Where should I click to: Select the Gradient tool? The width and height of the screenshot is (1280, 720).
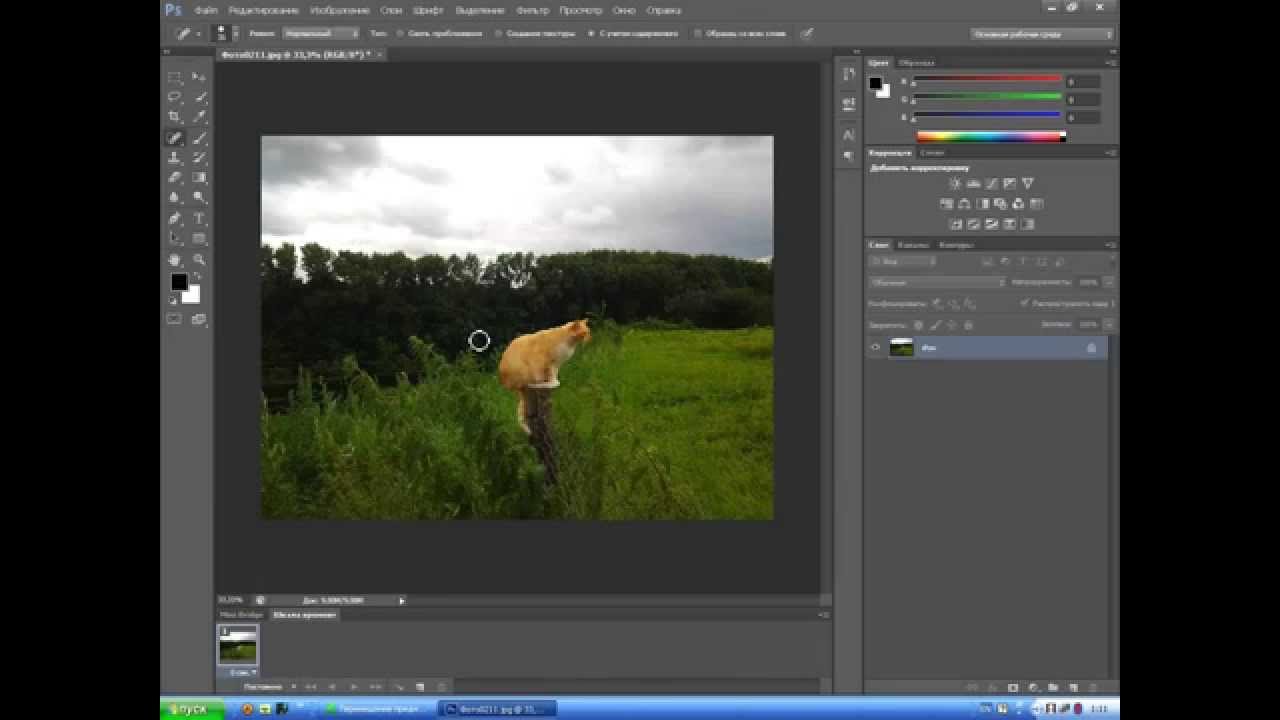pyautogui.click(x=199, y=178)
